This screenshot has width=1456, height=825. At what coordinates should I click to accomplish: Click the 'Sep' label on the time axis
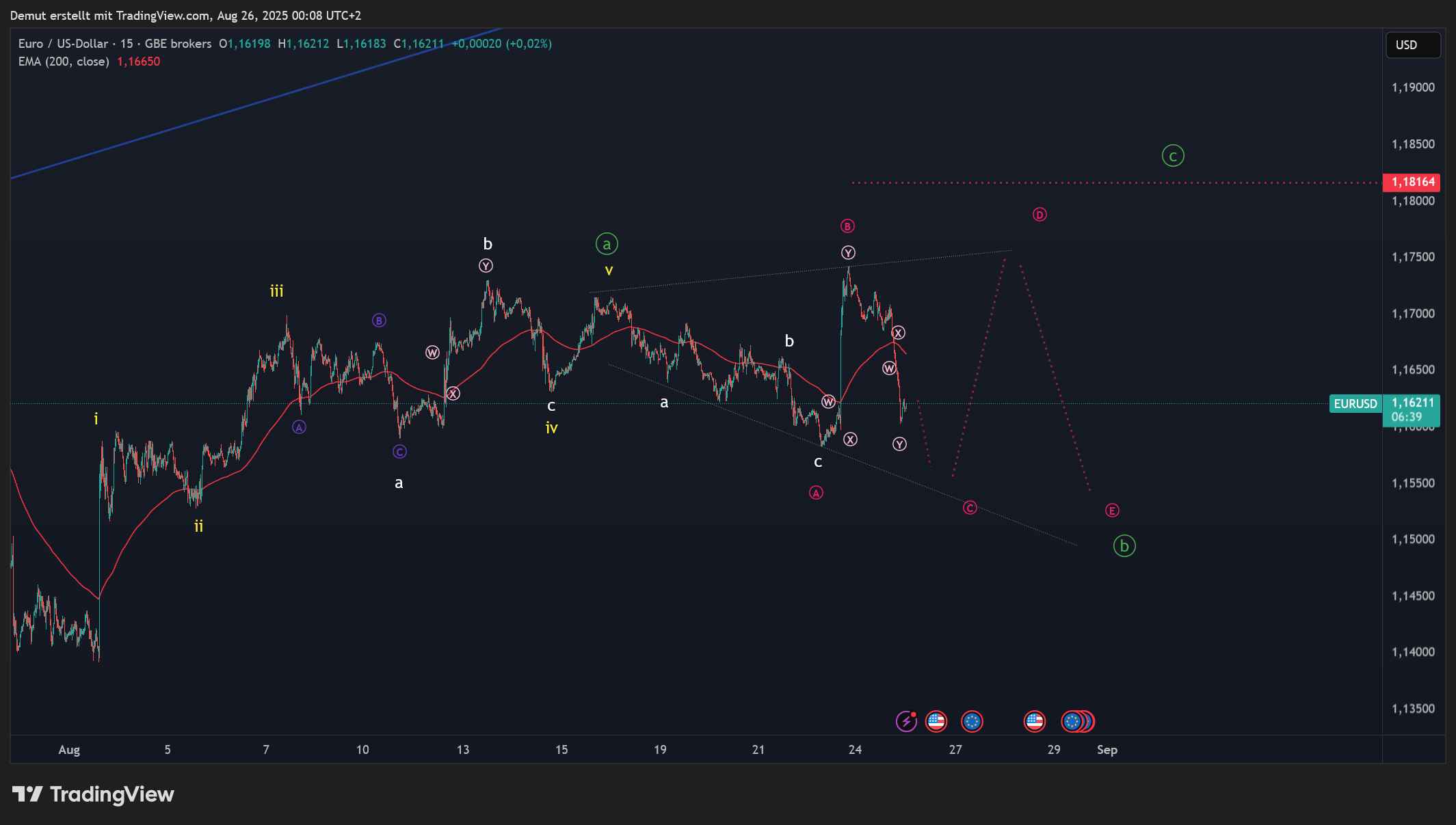[x=1107, y=750]
